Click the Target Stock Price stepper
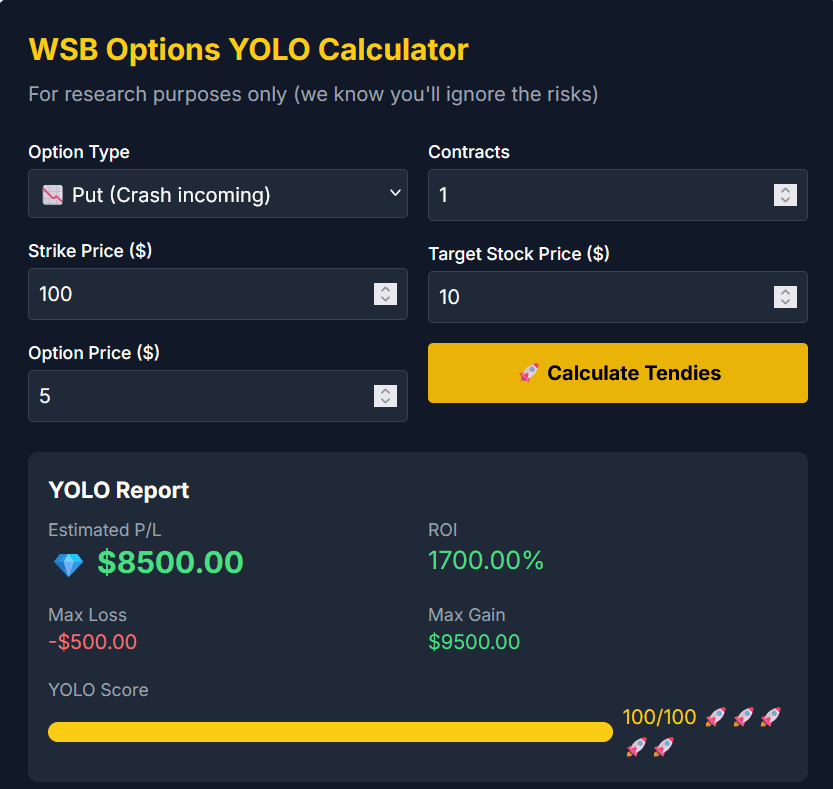Image resolution: width=833 pixels, height=789 pixels. click(785, 297)
